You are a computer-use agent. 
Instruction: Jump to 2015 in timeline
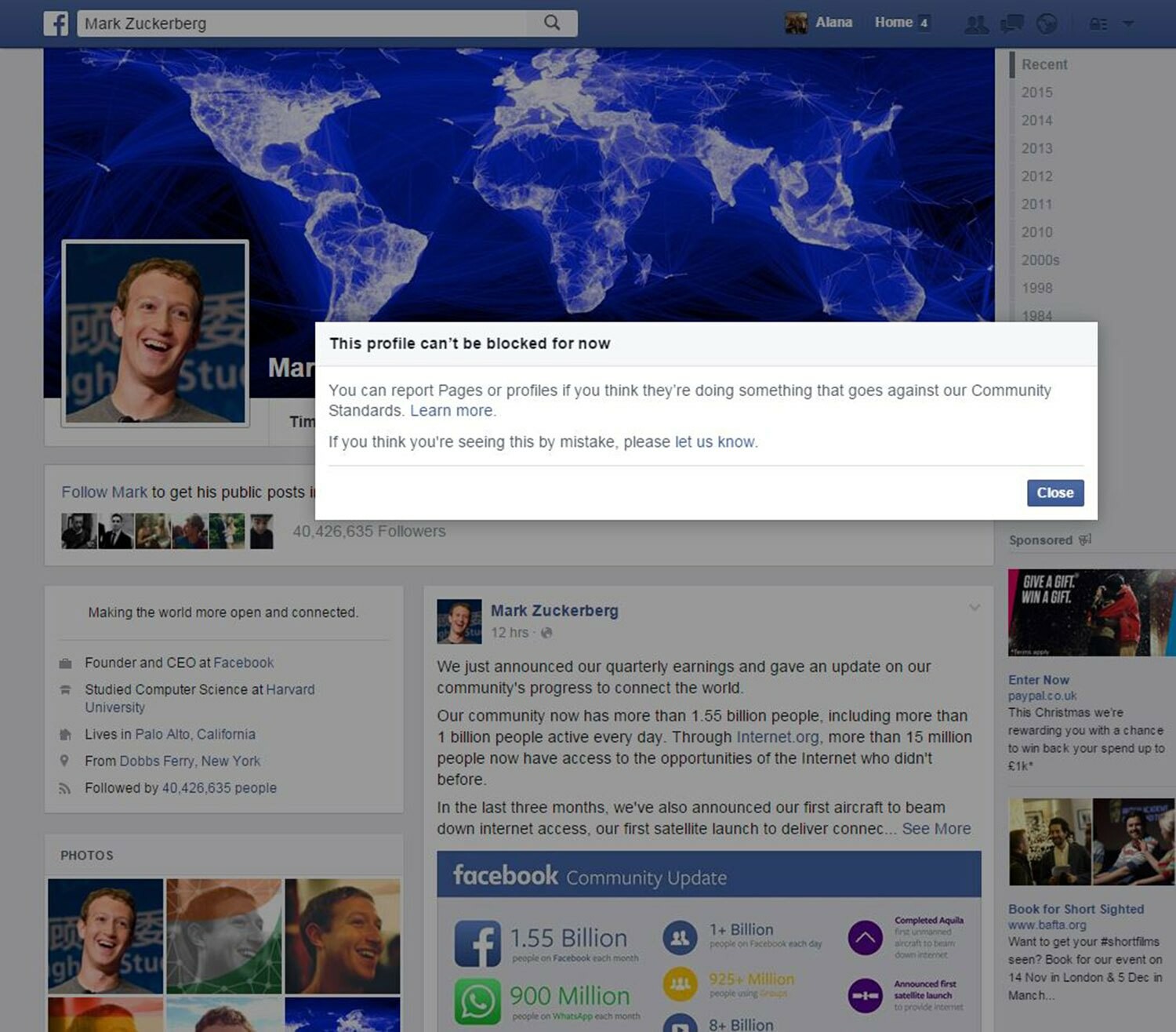click(1036, 93)
